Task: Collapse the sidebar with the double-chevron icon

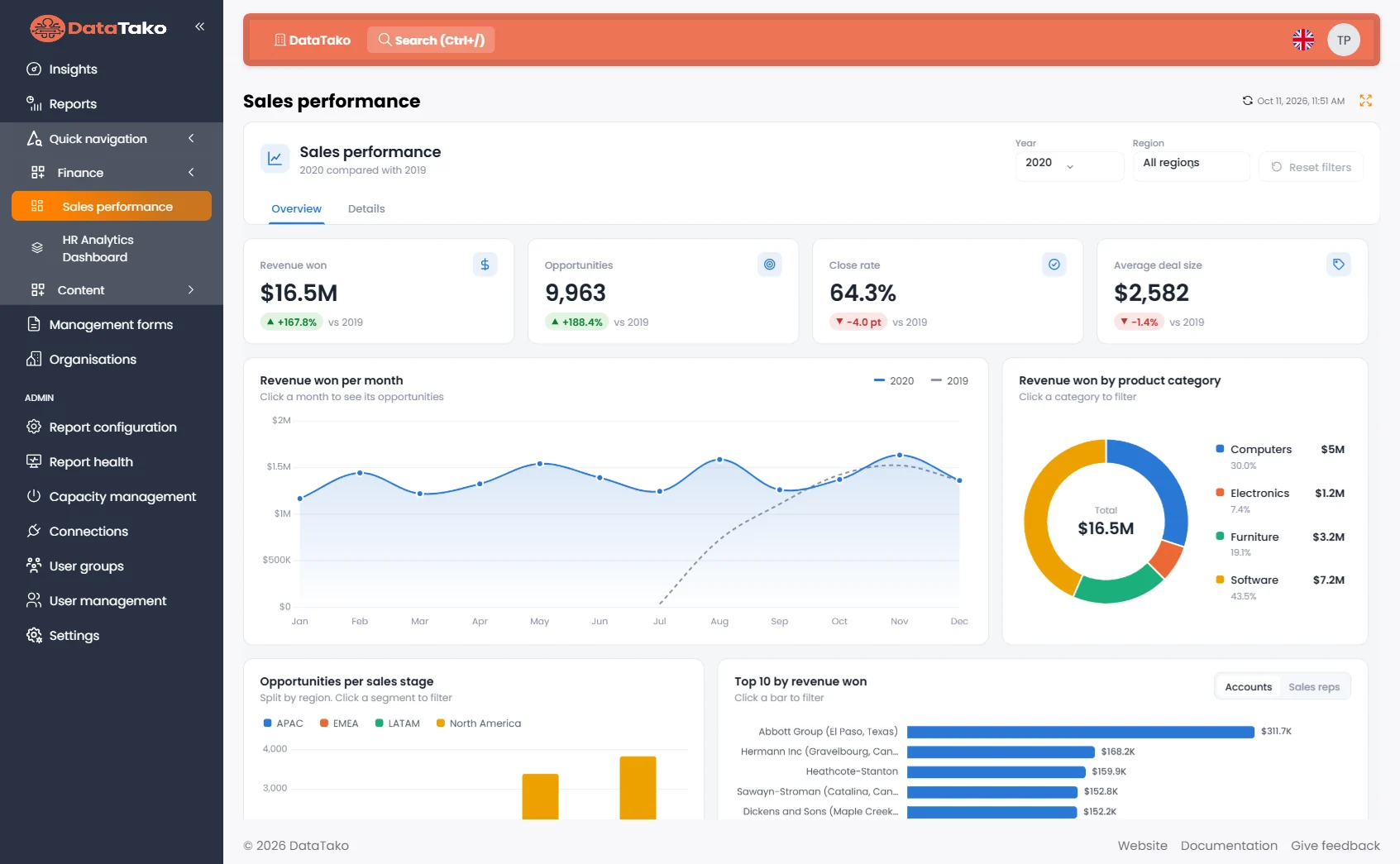Action: (199, 26)
